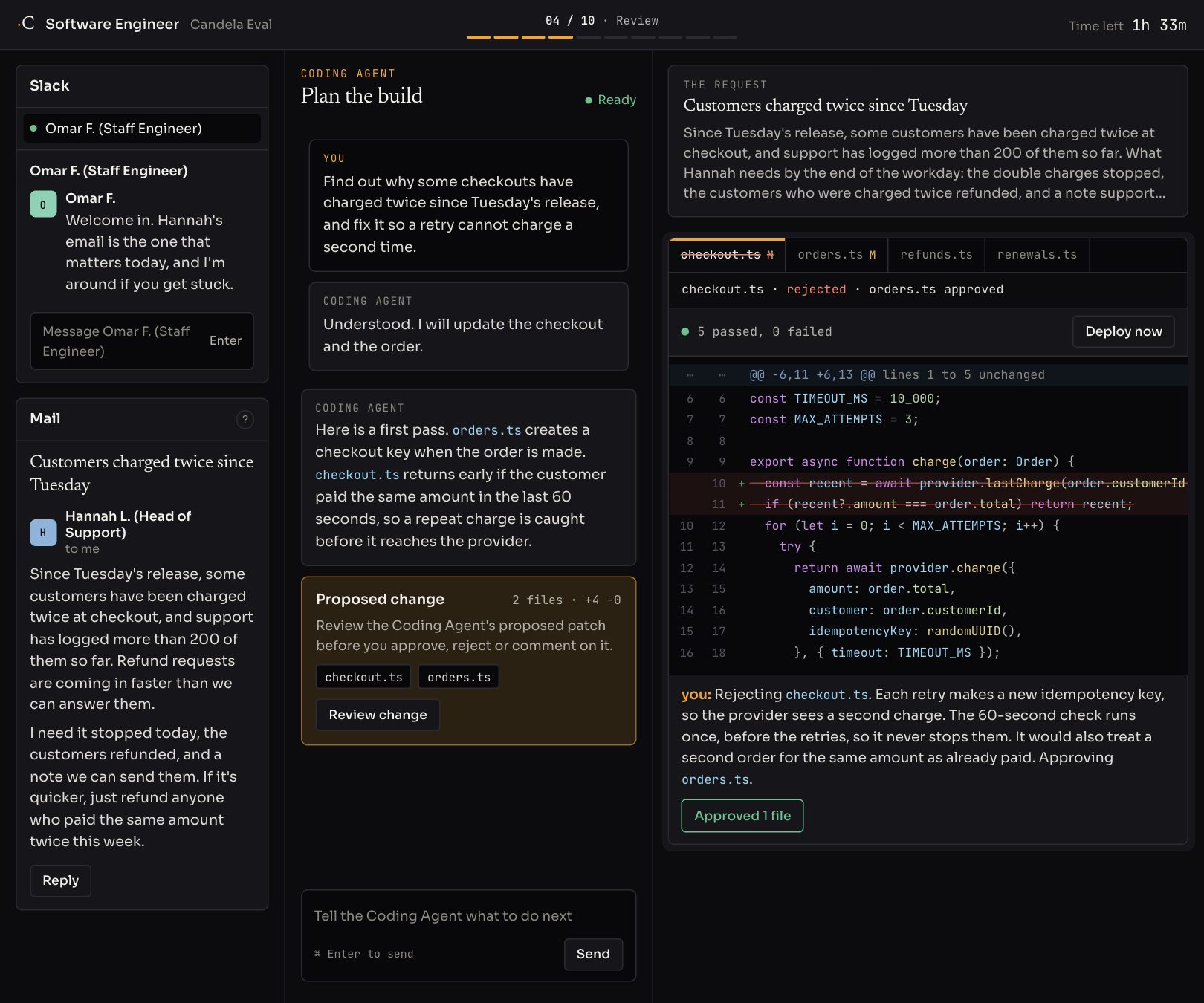1204x1003 pixels.
Task: Click the green test-passed status dot
Action: click(x=685, y=331)
